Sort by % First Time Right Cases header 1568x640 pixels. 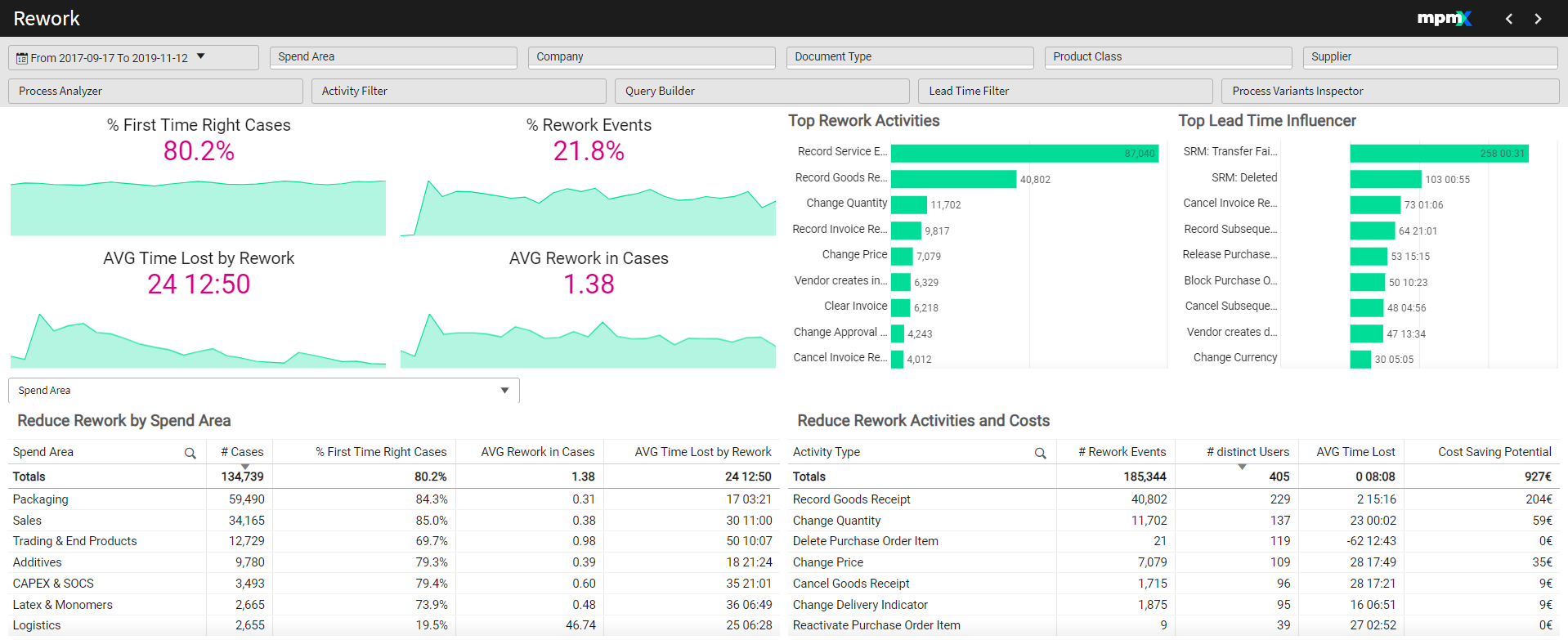click(x=381, y=452)
